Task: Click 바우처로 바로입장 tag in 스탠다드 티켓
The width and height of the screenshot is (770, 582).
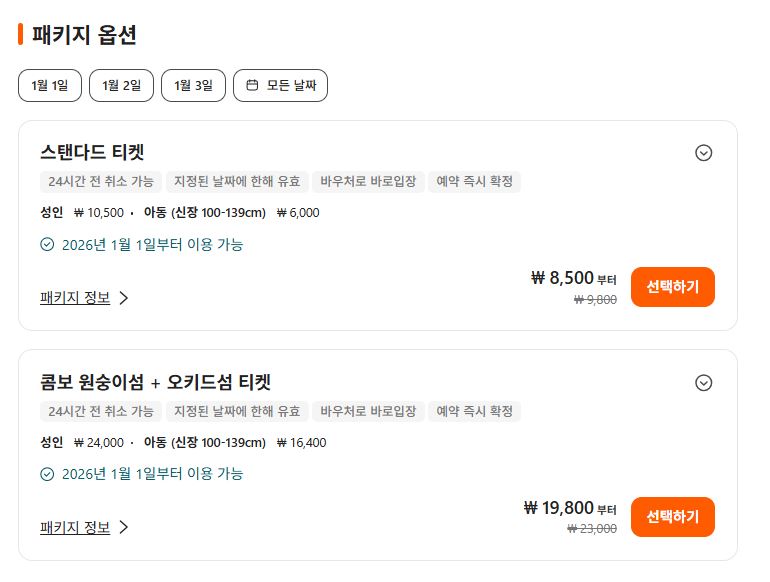Action: tap(366, 182)
